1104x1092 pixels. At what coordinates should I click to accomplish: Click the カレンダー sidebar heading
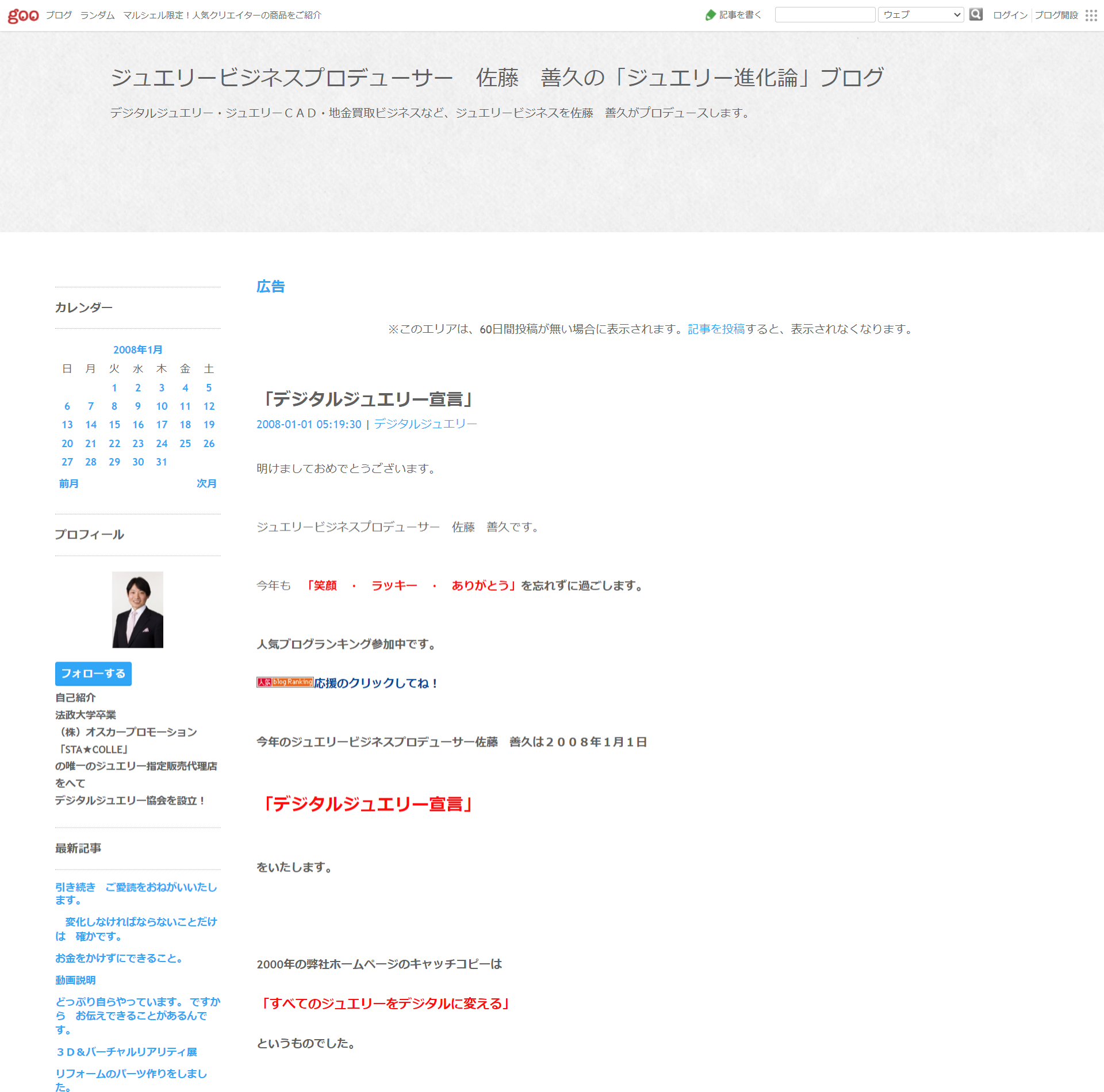(83, 307)
